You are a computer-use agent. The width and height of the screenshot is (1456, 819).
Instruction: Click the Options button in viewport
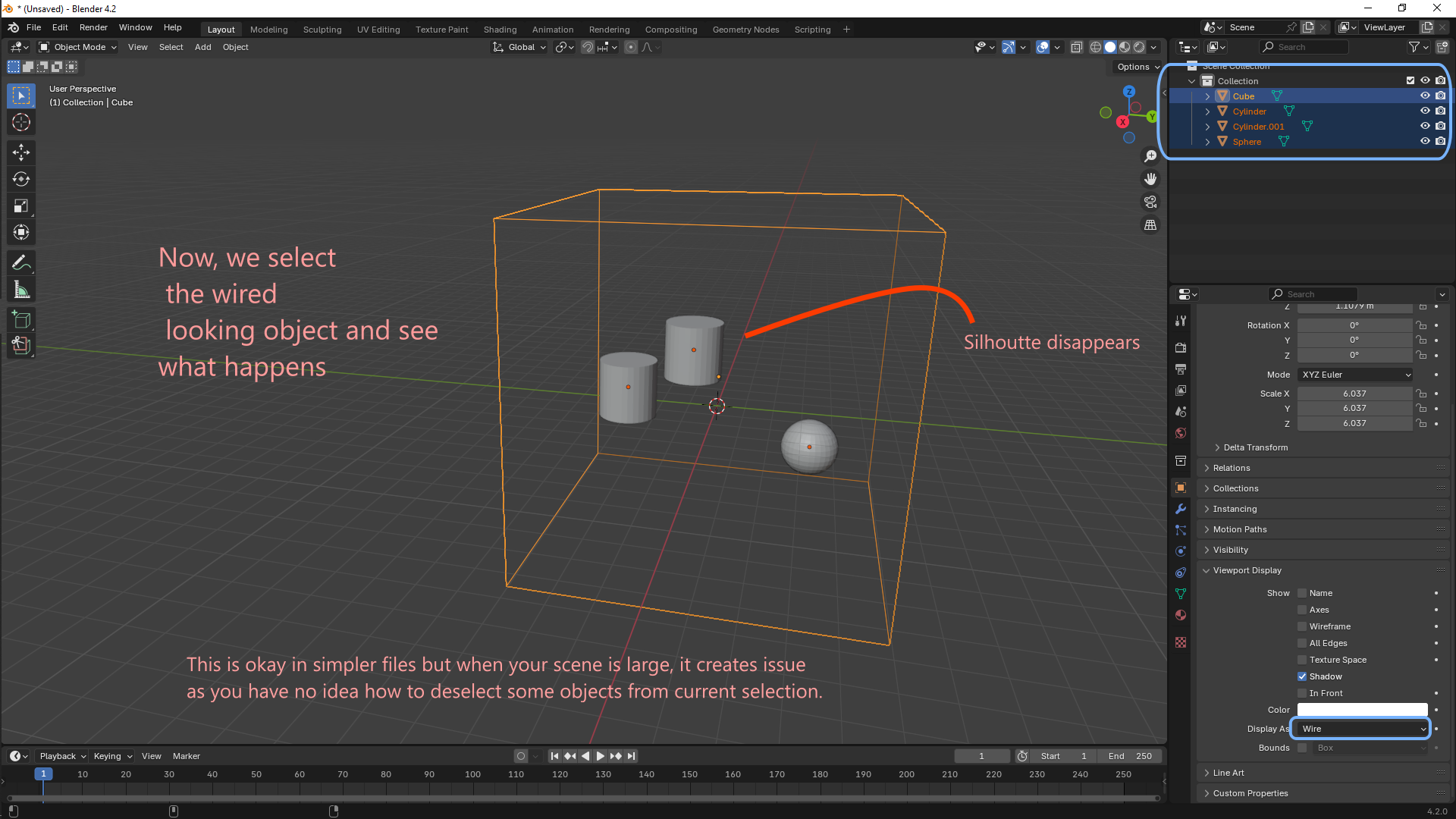(1137, 67)
